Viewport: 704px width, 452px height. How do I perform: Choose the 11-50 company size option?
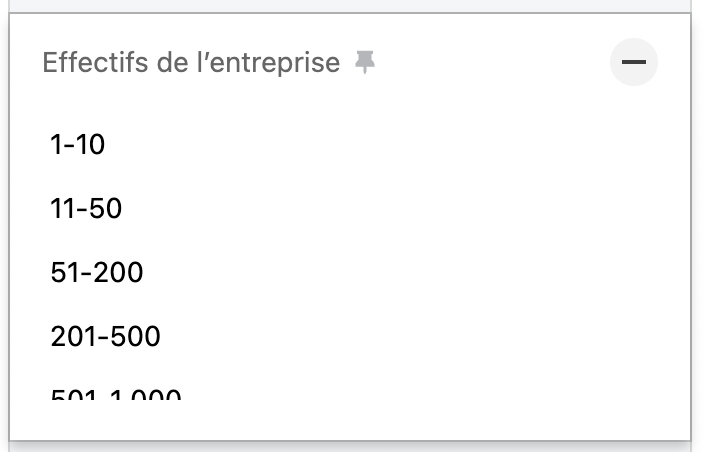tap(86, 208)
